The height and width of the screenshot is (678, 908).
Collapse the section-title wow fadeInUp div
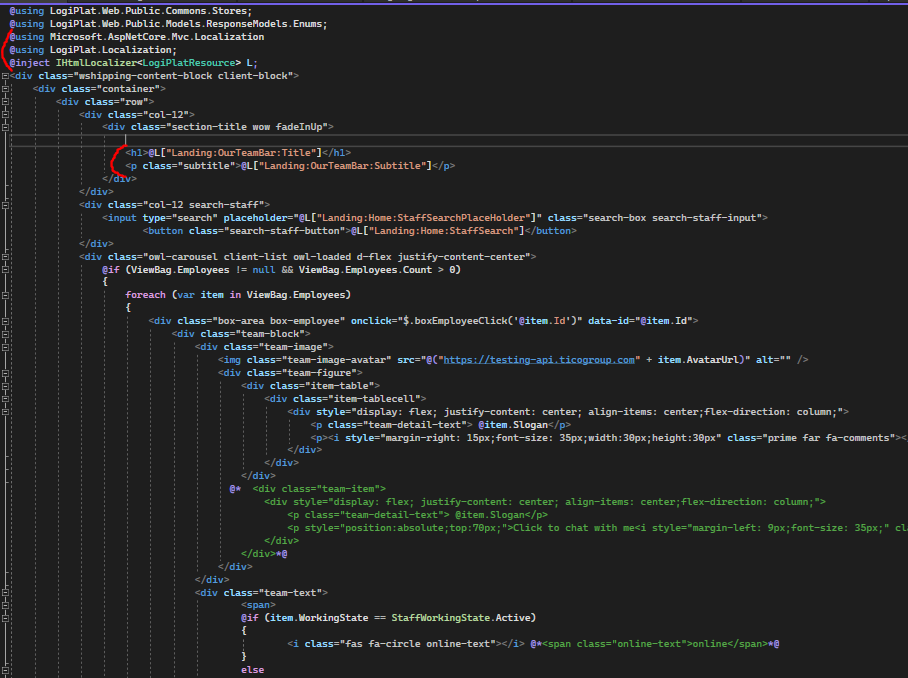[5, 127]
